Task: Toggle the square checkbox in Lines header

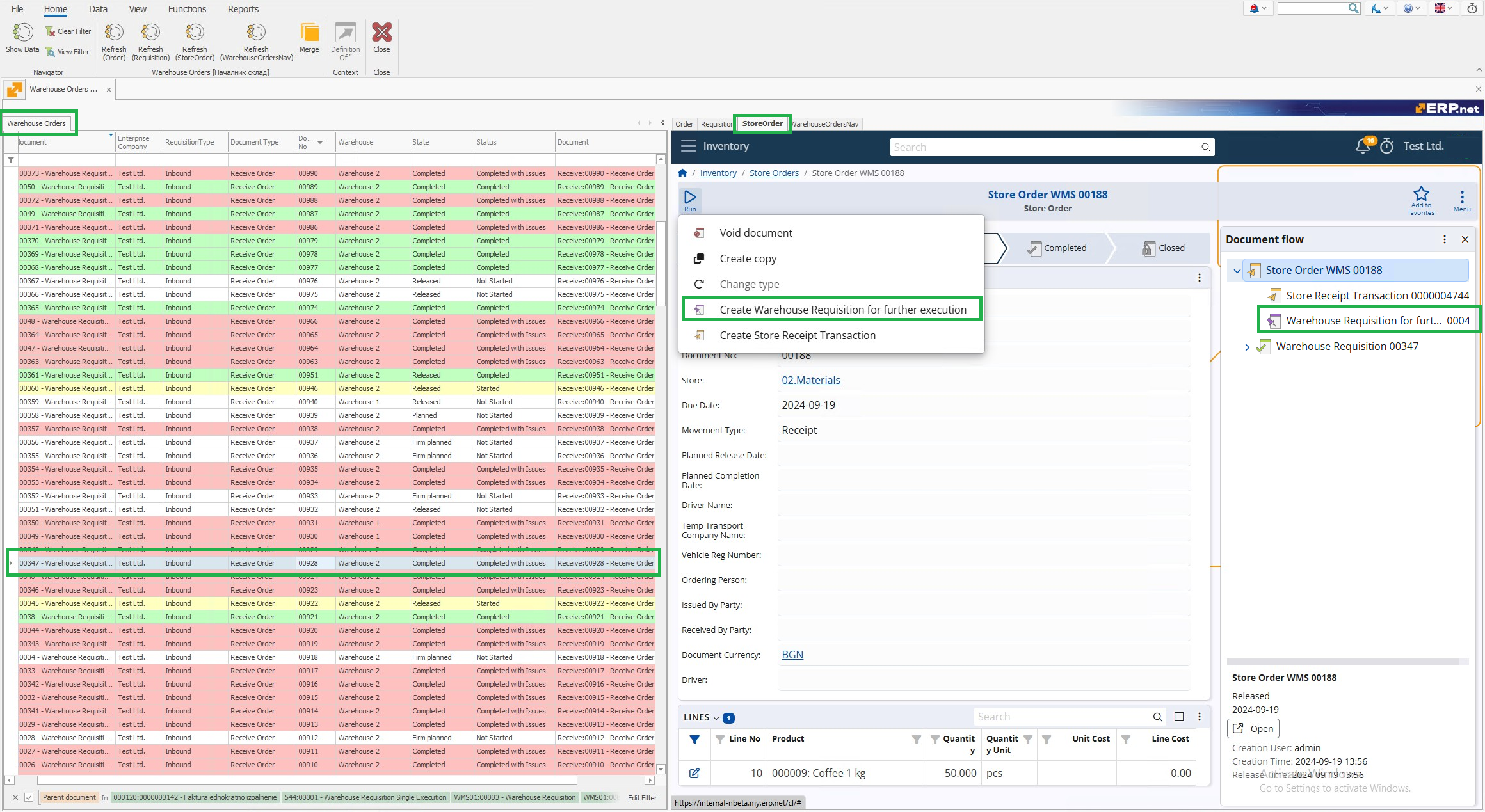Action: 1179,717
